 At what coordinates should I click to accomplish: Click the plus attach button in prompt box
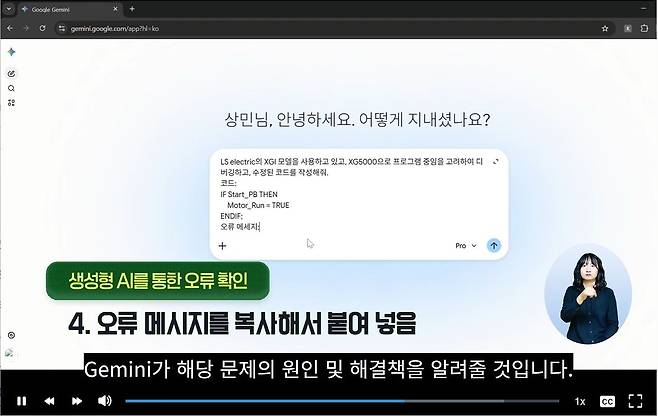pos(222,246)
